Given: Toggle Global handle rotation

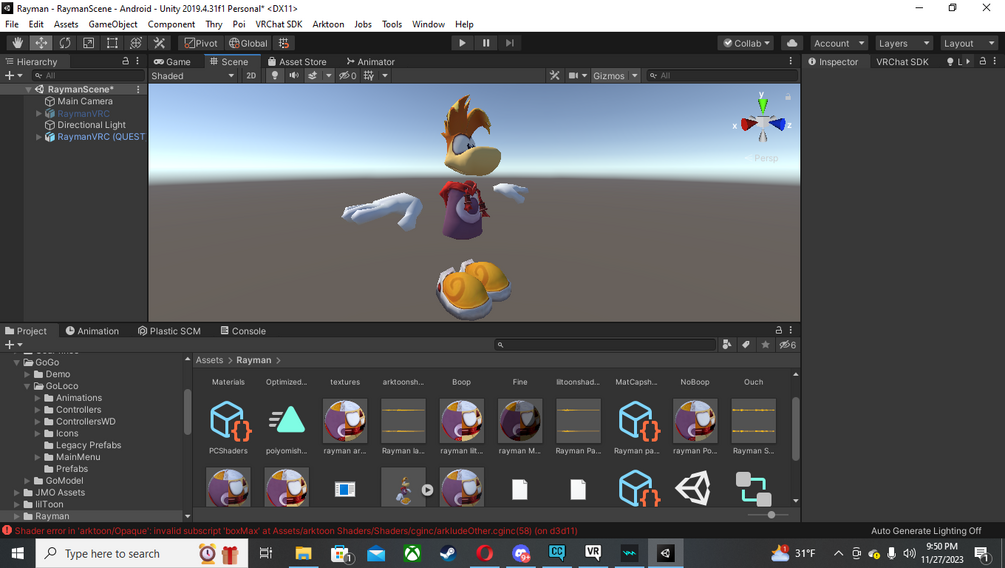Looking at the screenshot, I should click(x=248, y=43).
